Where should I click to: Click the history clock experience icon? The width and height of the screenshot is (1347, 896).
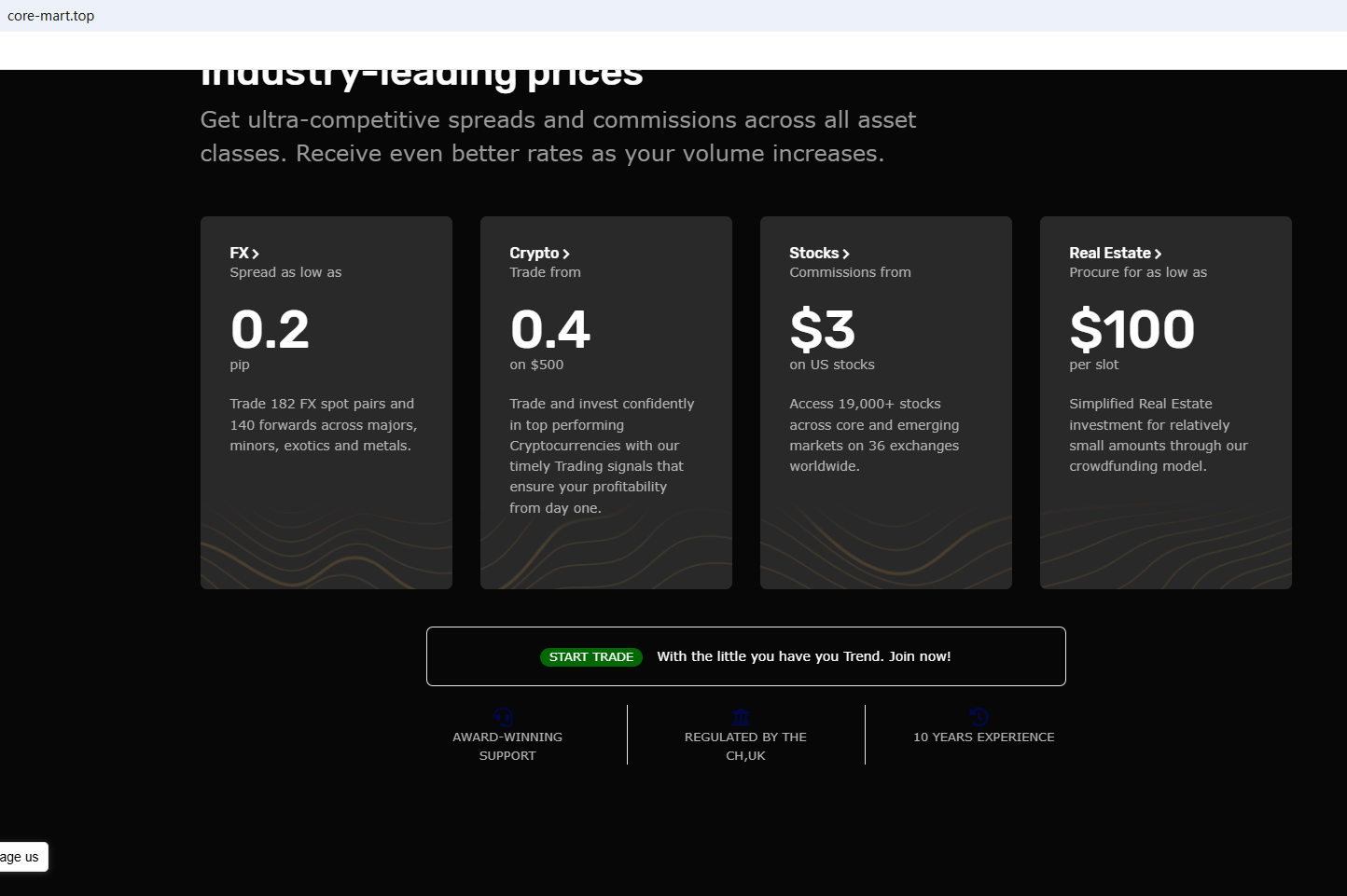click(979, 716)
